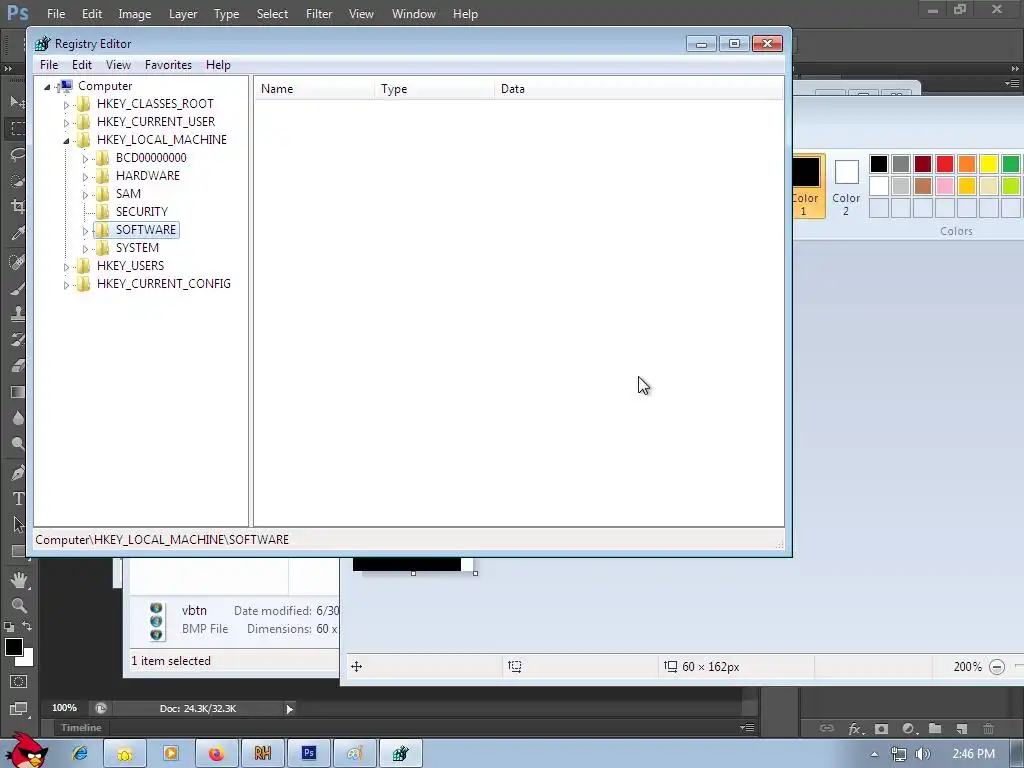The width and height of the screenshot is (1024, 768).
Task: Add a layer mask
Action: click(x=881, y=728)
